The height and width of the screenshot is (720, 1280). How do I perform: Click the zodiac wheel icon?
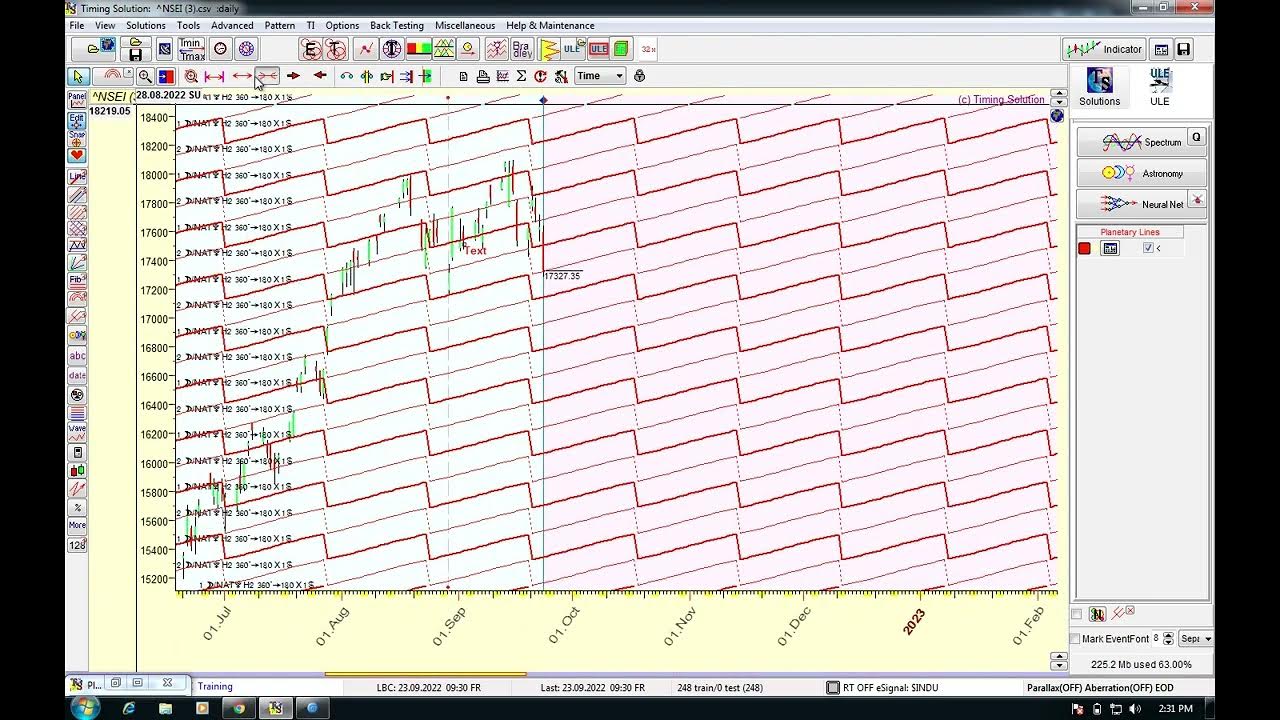(246, 49)
